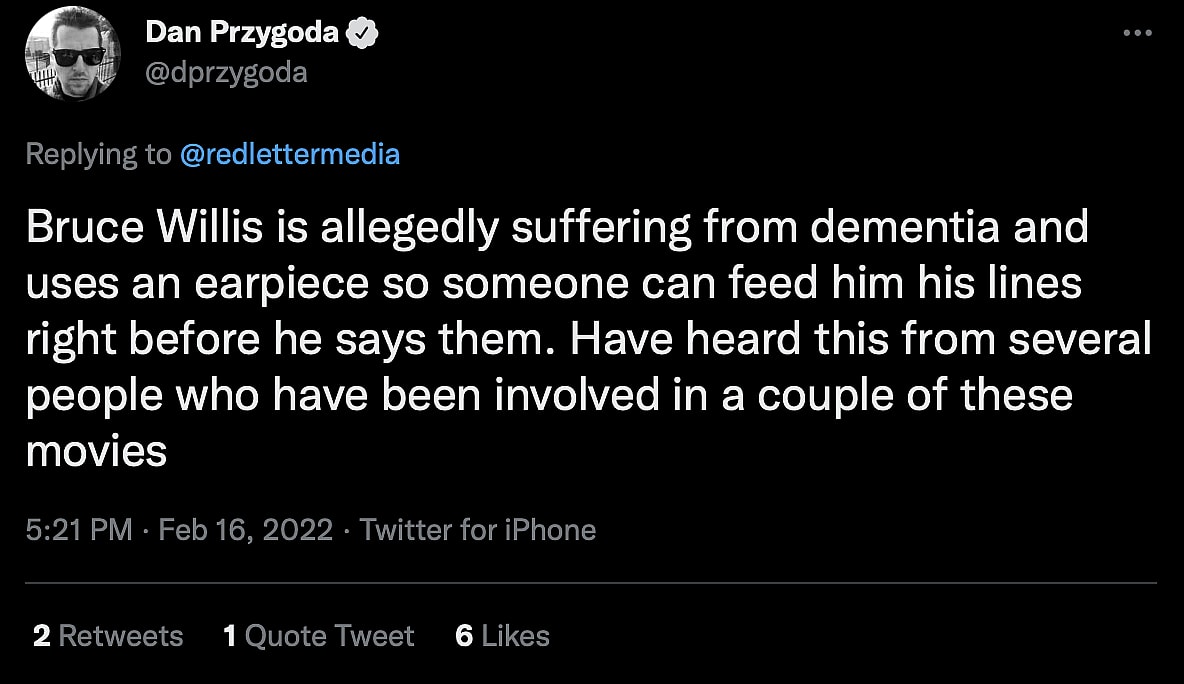Open the 'Twitter for iPhone' source link
This screenshot has width=1184, height=684.
point(478,529)
